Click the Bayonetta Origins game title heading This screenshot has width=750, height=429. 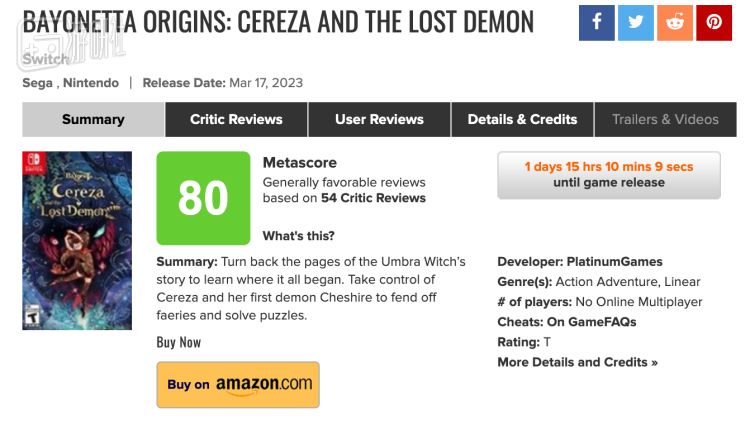click(278, 21)
